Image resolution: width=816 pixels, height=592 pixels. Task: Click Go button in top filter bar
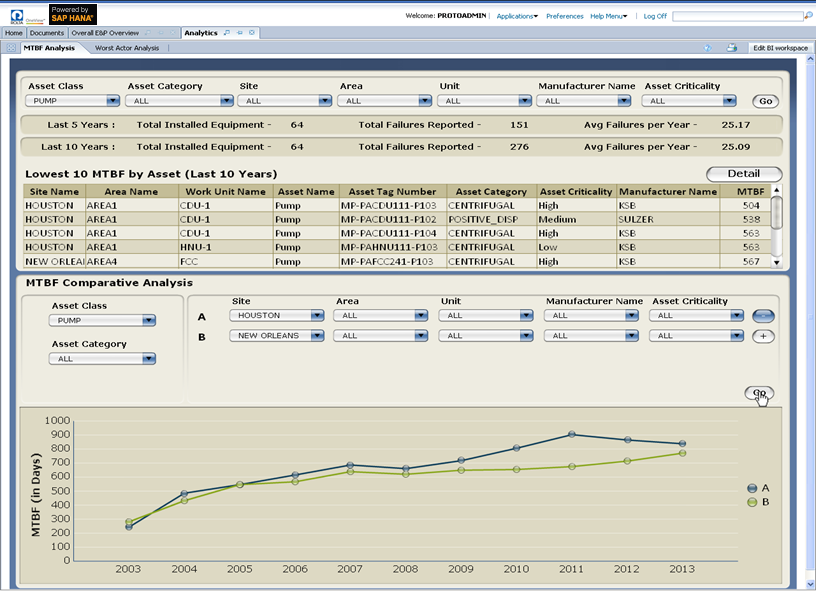[766, 101]
